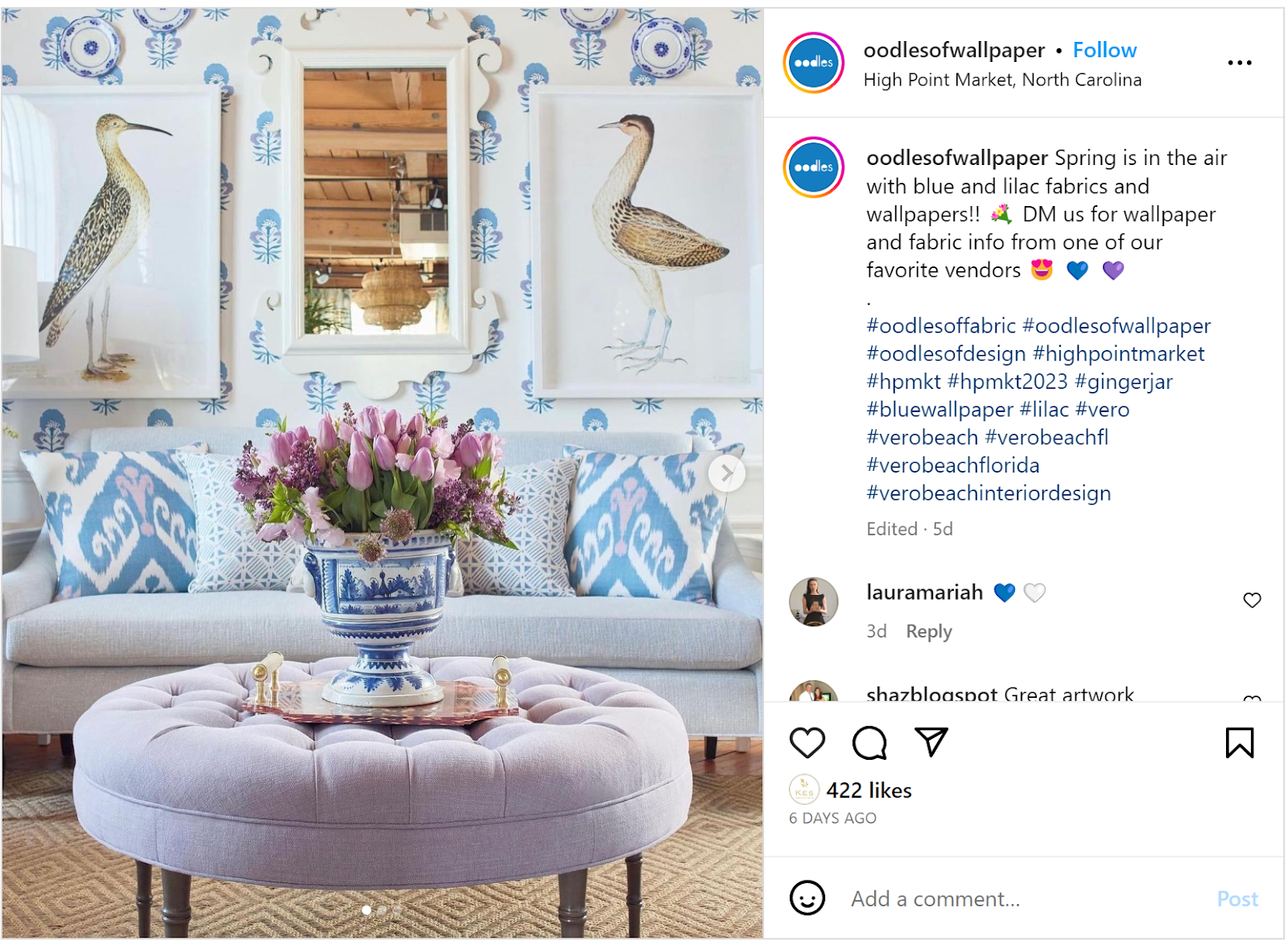Image resolution: width=1288 pixels, height=945 pixels.
Task: Open lauramariah's profile picture
Action: 813,601
